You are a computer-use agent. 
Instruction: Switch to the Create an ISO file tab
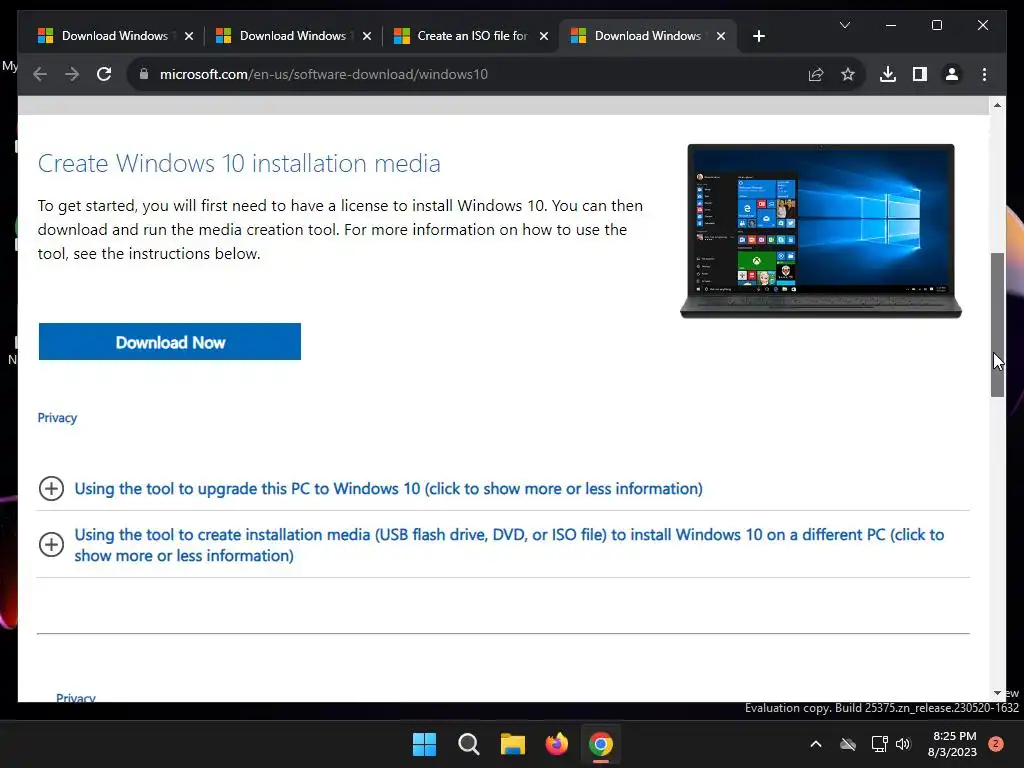[x=471, y=36]
